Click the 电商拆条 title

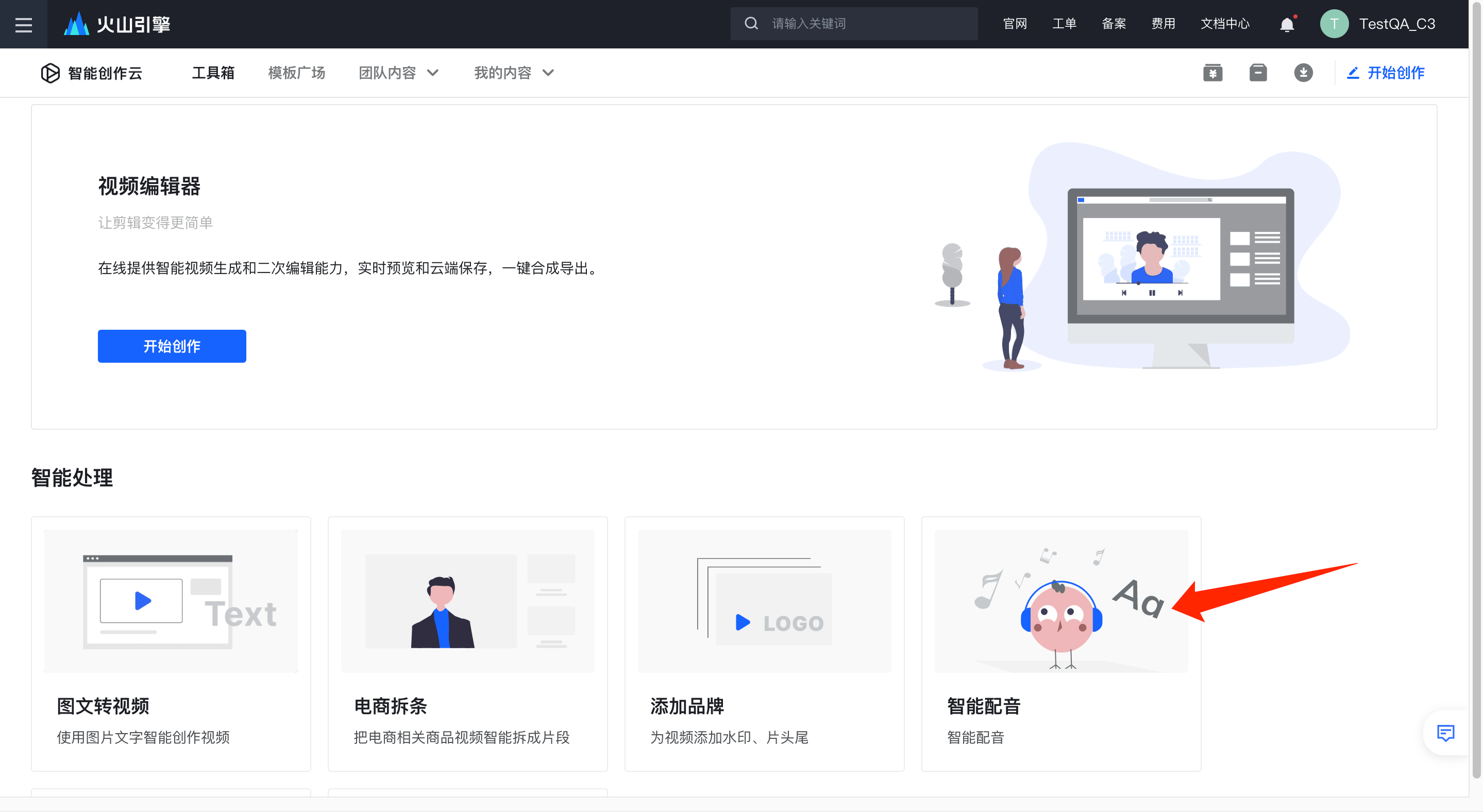[x=390, y=705]
